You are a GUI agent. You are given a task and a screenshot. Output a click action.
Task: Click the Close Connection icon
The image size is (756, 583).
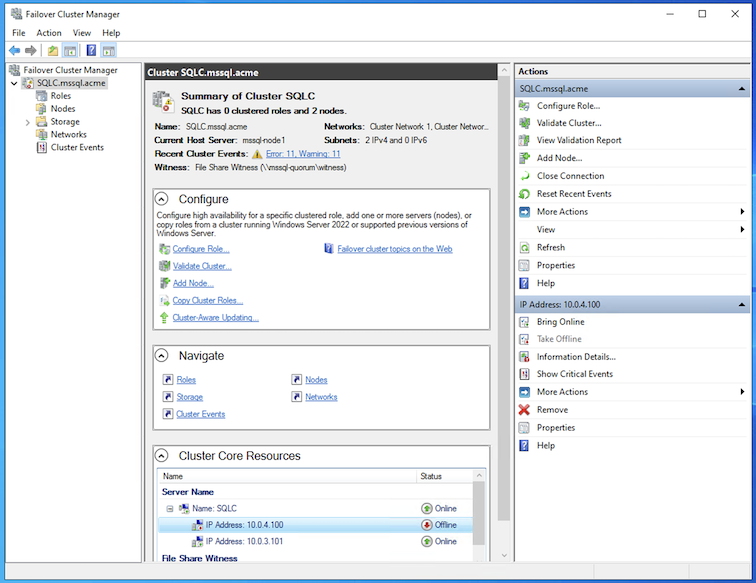coord(524,176)
